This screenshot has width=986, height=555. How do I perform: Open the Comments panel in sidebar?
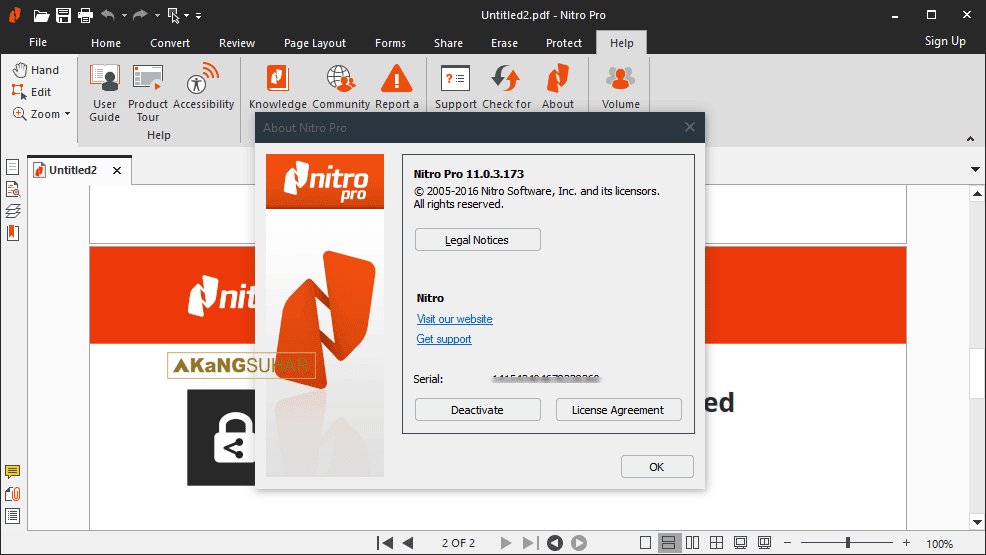tap(13, 471)
